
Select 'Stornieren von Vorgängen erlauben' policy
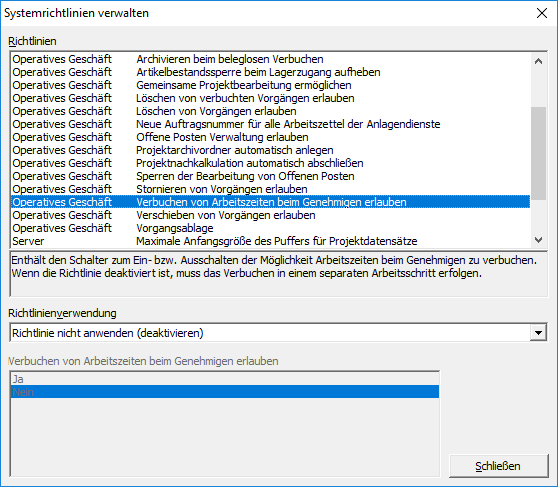click(270, 189)
